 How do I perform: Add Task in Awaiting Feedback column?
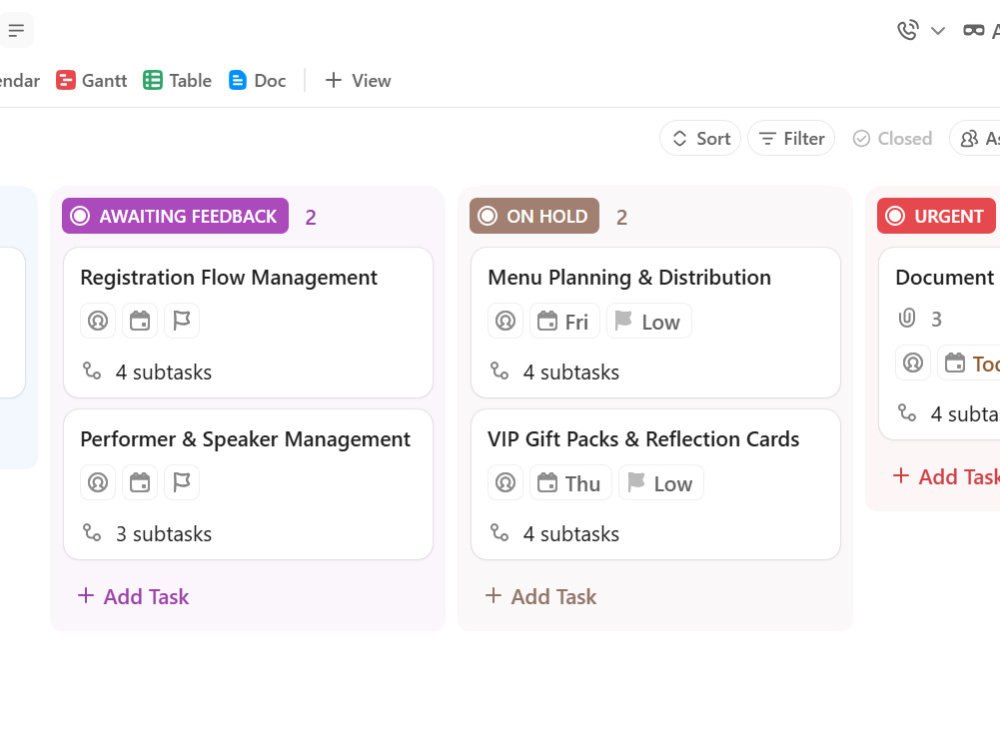133,596
